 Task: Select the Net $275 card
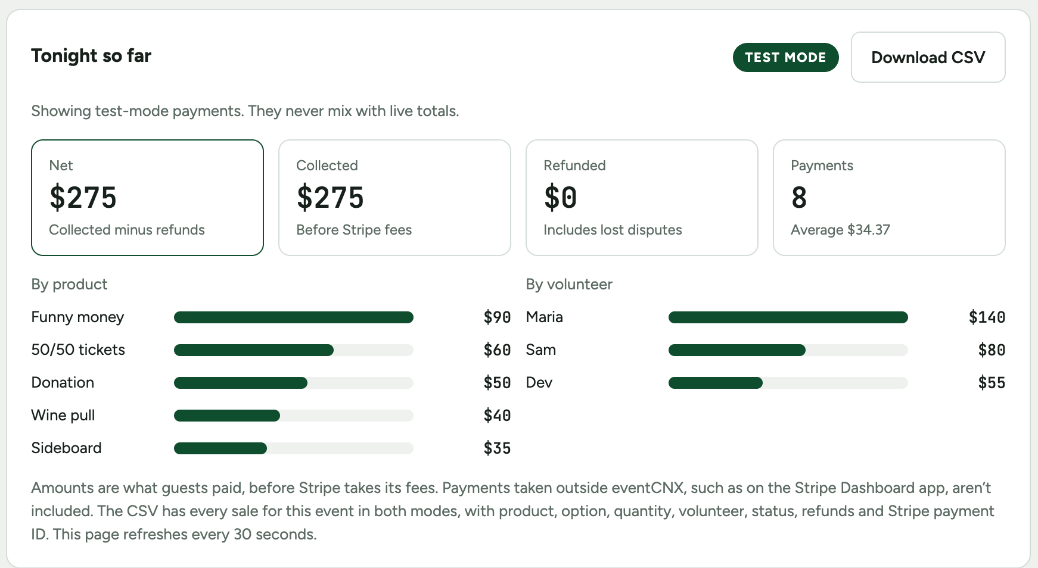pyautogui.click(x=148, y=197)
